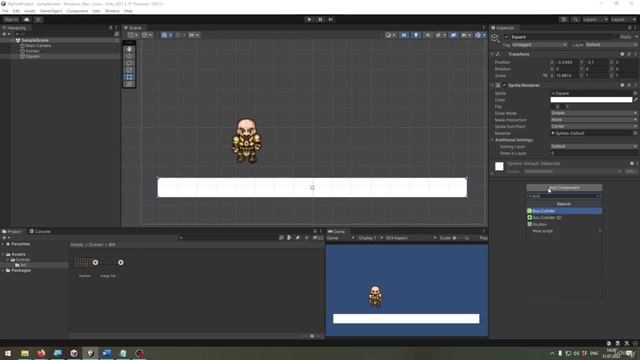Select the Hand view tool in Scene

tap(129, 49)
